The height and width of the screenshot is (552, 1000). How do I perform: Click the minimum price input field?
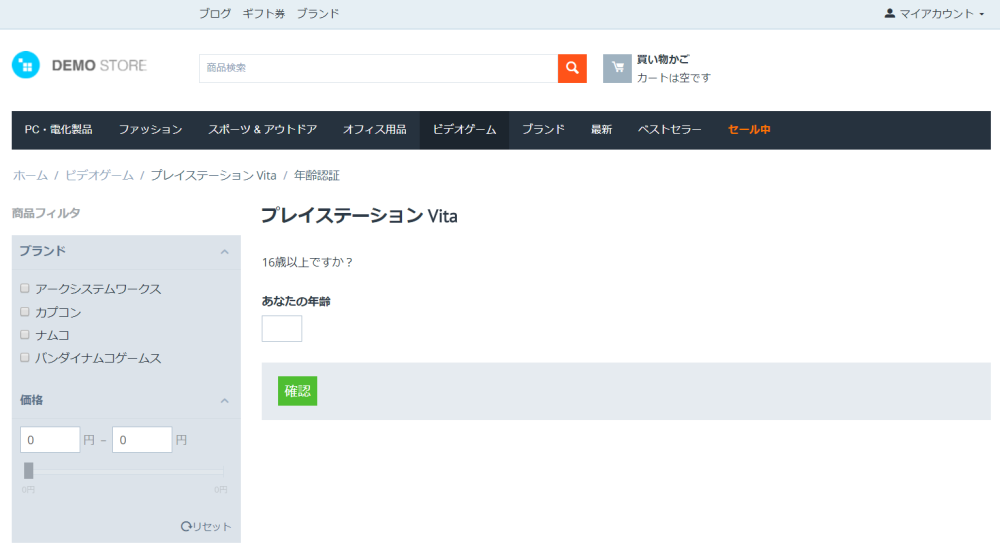click(50, 440)
